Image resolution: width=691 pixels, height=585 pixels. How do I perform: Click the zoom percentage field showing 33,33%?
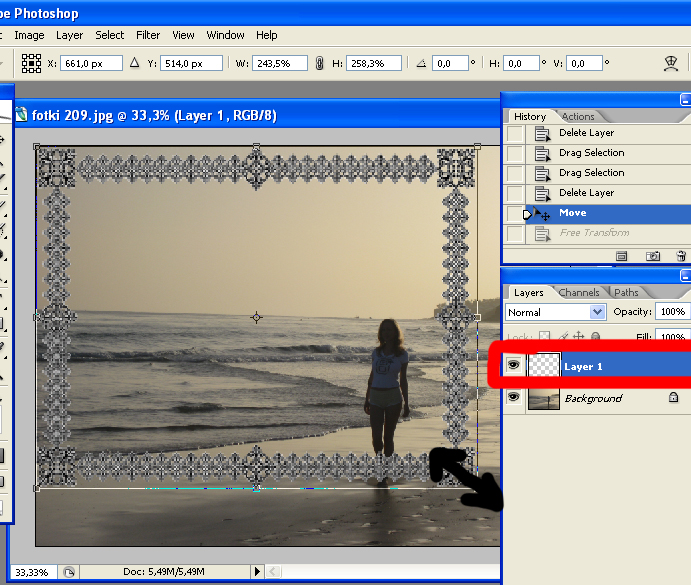33,572
